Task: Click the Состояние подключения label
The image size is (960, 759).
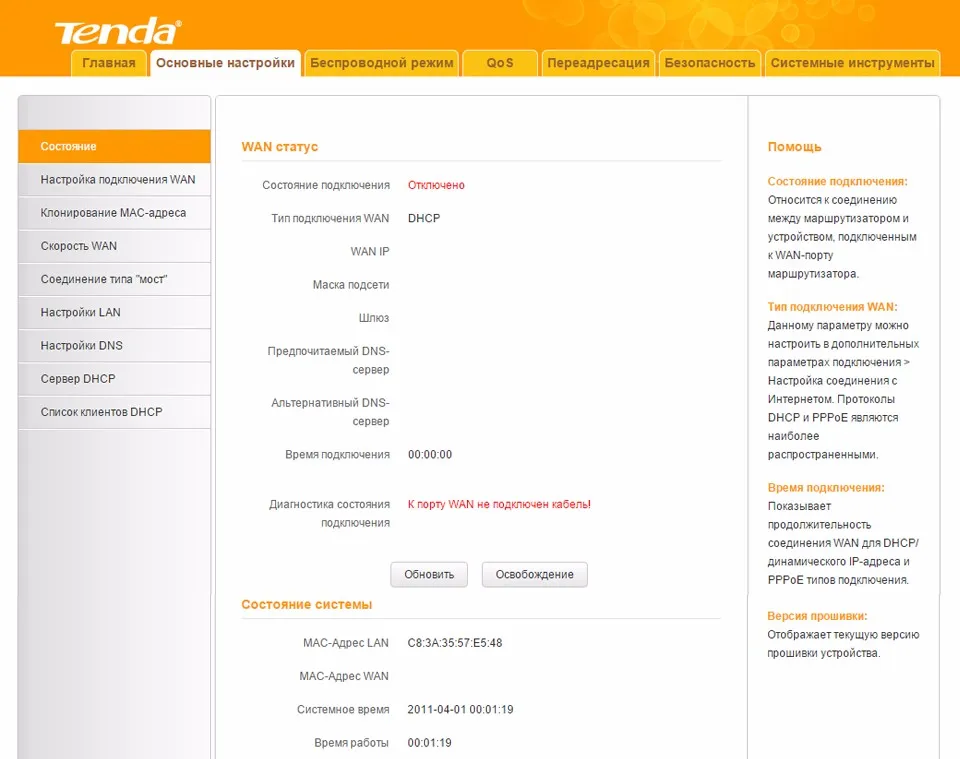Action: pyautogui.click(x=326, y=185)
